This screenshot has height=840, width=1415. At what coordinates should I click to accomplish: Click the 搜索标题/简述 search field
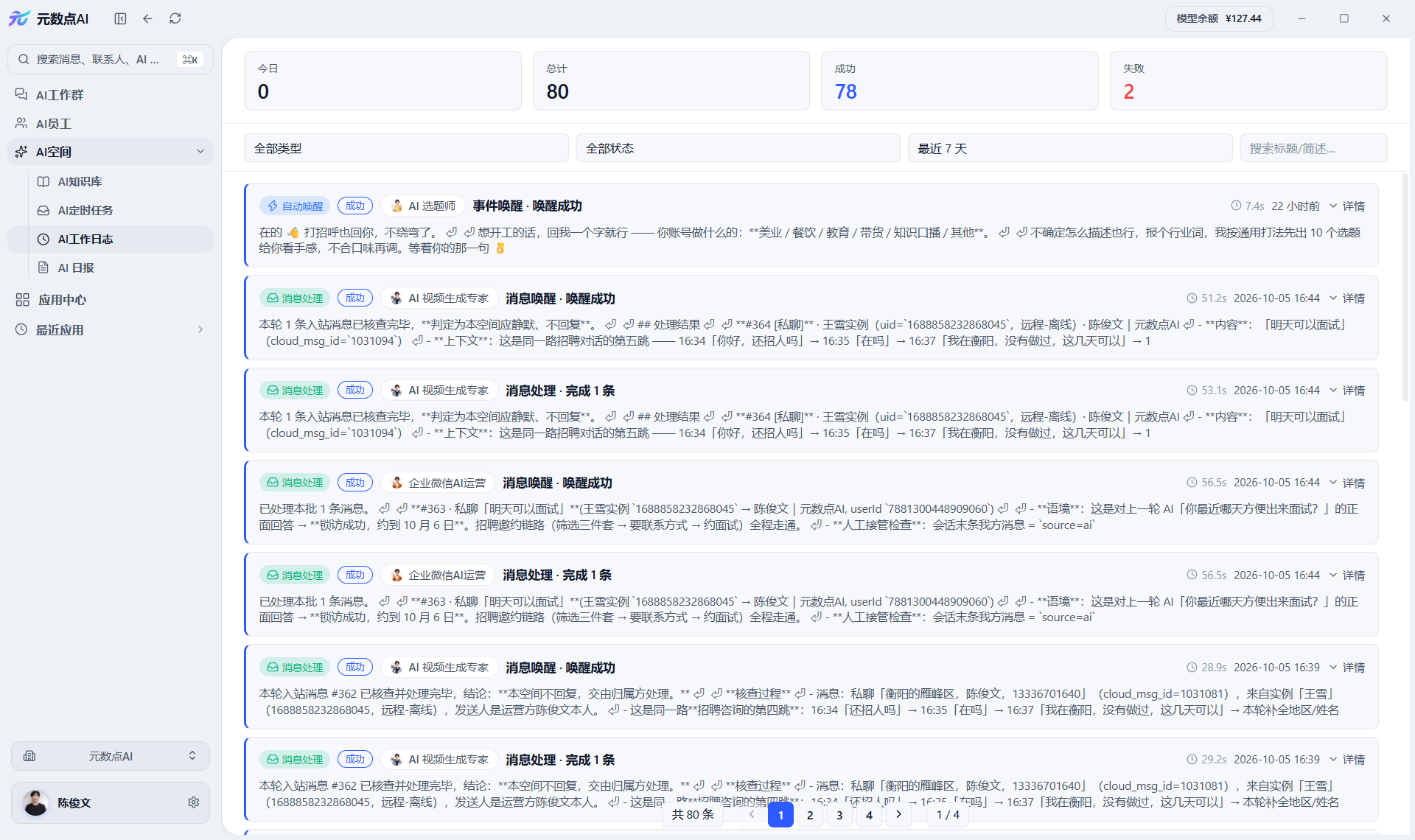[x=1313, y=148]
